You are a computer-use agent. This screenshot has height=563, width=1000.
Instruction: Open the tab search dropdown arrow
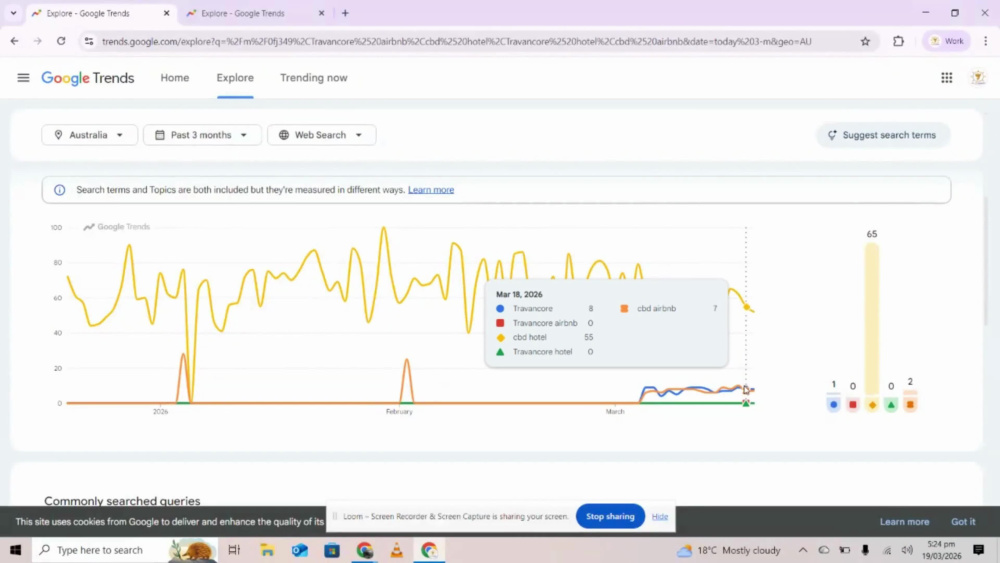click(13, 13)
